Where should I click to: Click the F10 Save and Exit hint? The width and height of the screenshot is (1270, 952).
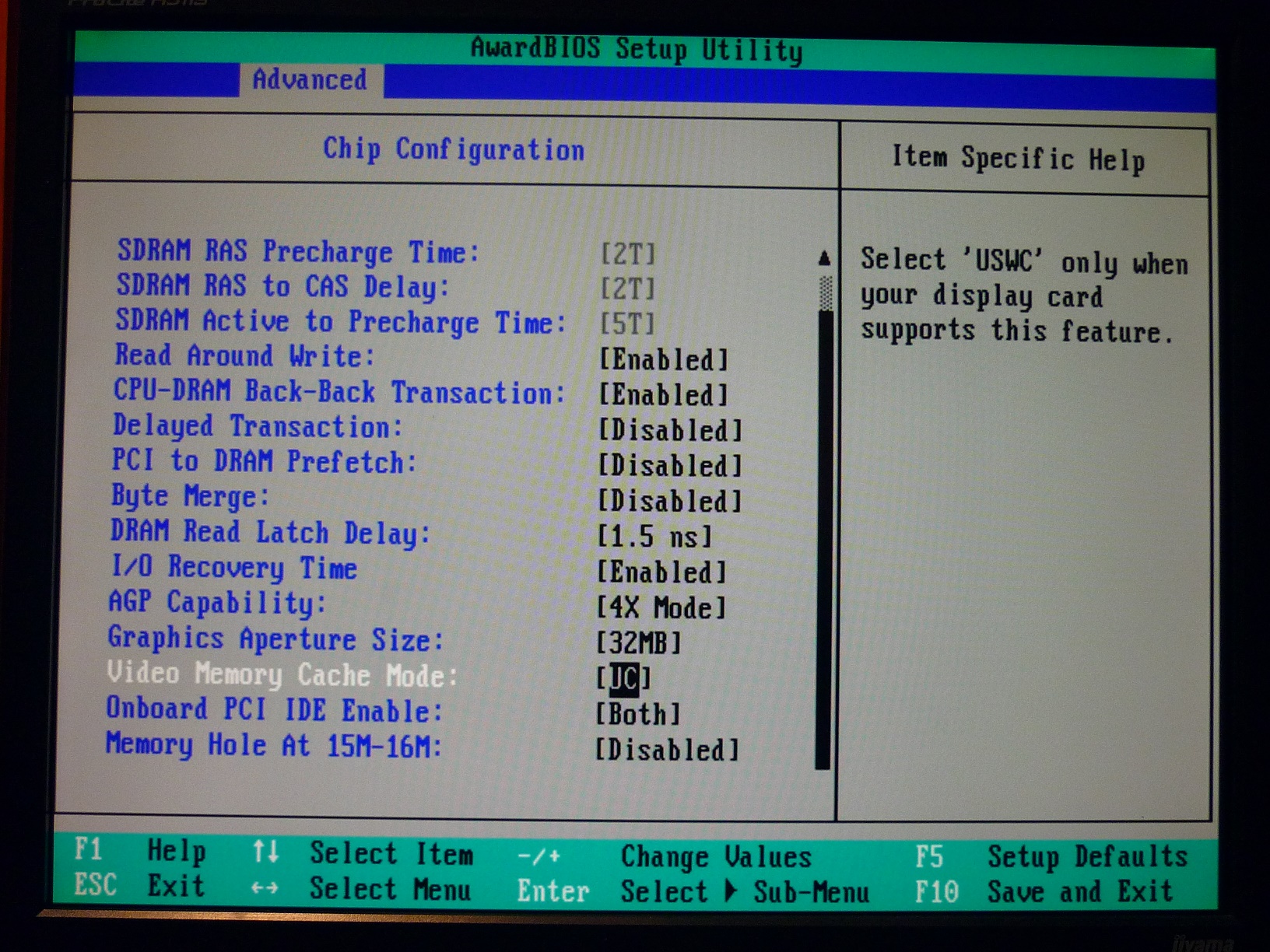pos(1044,891)
